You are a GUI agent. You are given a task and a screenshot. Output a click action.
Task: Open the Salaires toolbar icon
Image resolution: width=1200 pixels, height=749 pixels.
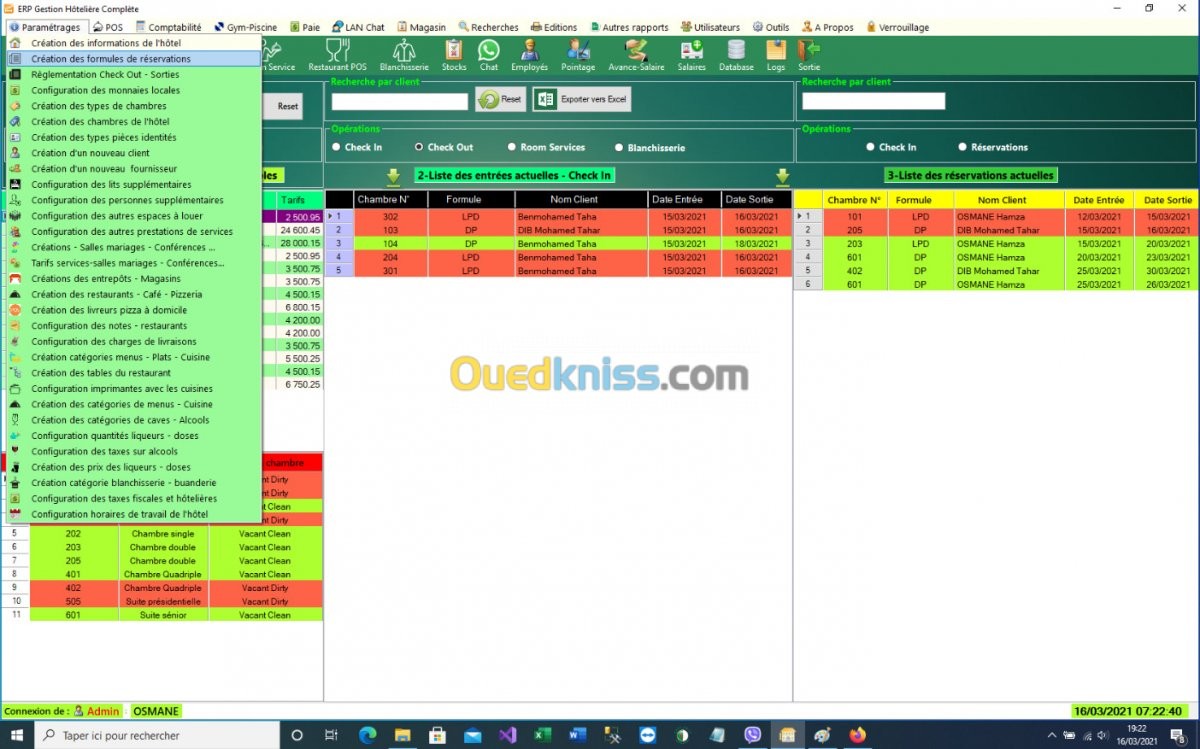[691, 55]
